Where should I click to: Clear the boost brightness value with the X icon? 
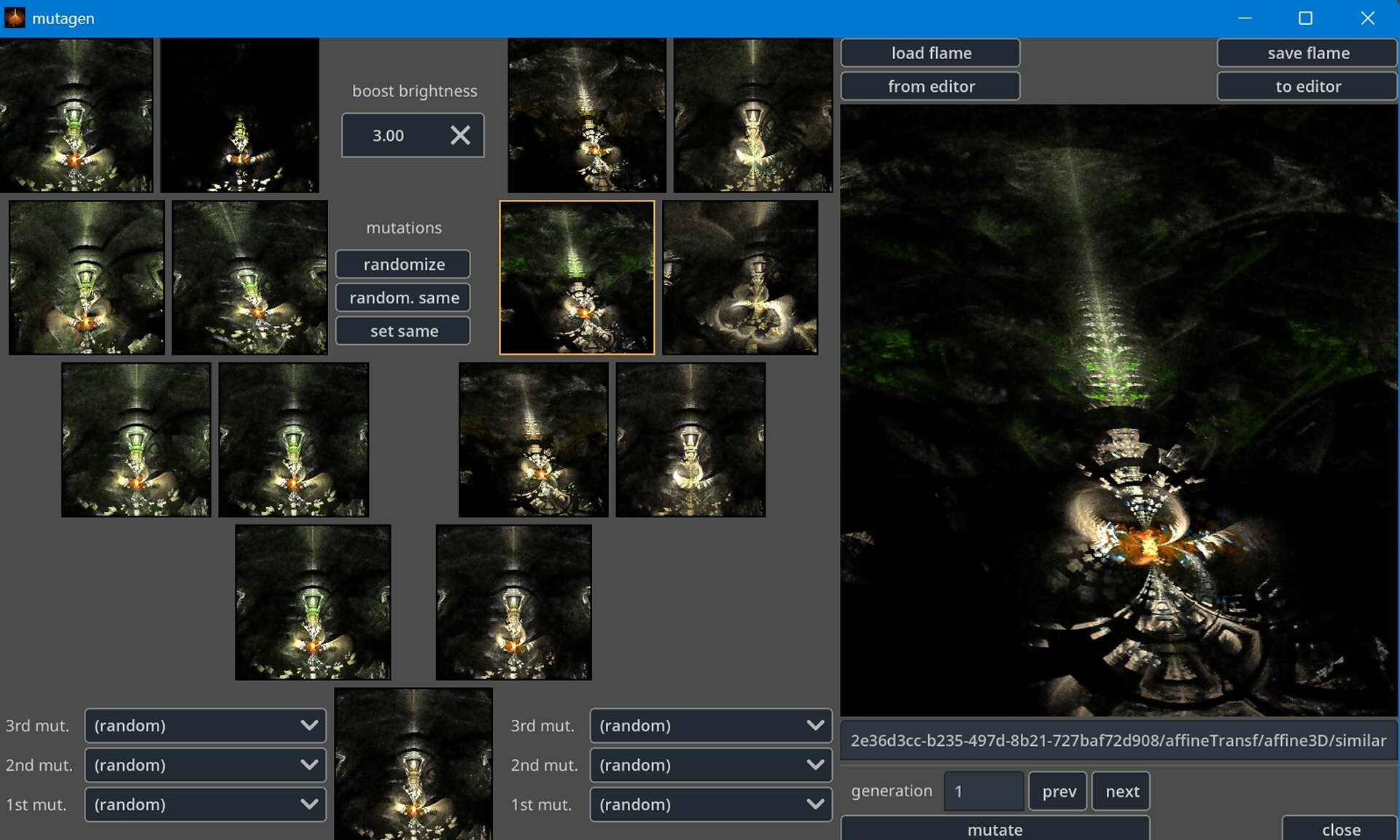tap(460, 135)
